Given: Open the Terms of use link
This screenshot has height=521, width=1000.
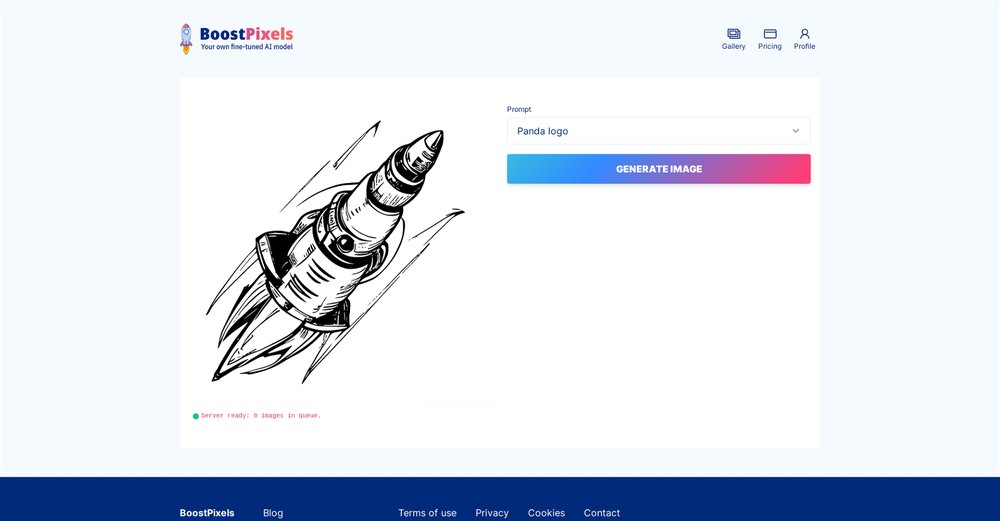Looking at the screenshot, I should tap(427, 513).
